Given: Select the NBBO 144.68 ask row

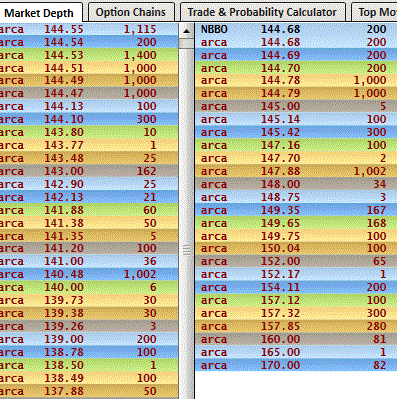Looking at the screenshot, I should coord(296,29).
